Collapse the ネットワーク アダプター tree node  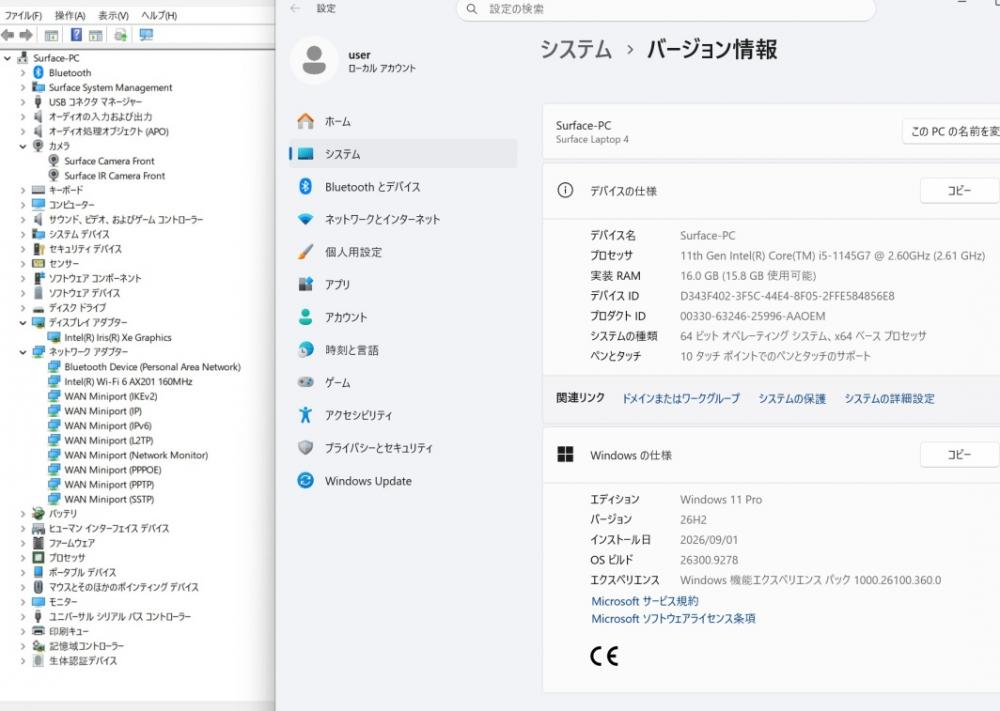tap(23, 351)
